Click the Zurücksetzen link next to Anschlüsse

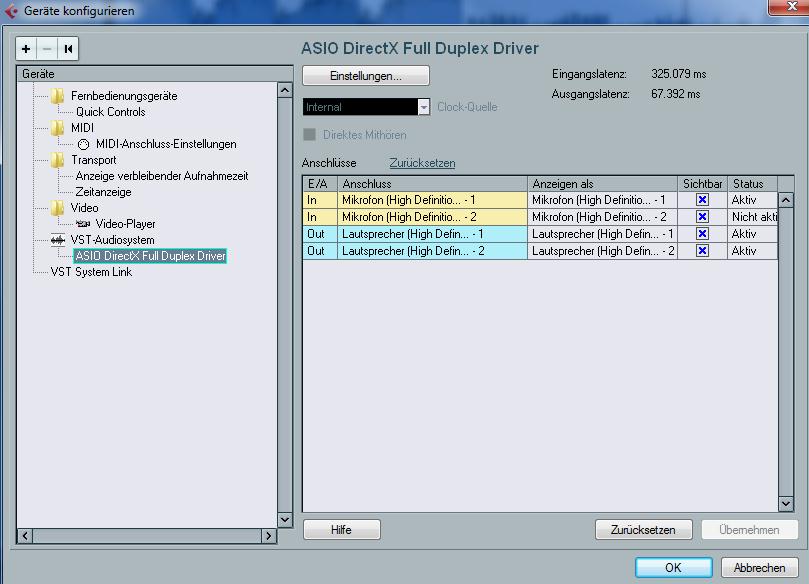point(422,163)
